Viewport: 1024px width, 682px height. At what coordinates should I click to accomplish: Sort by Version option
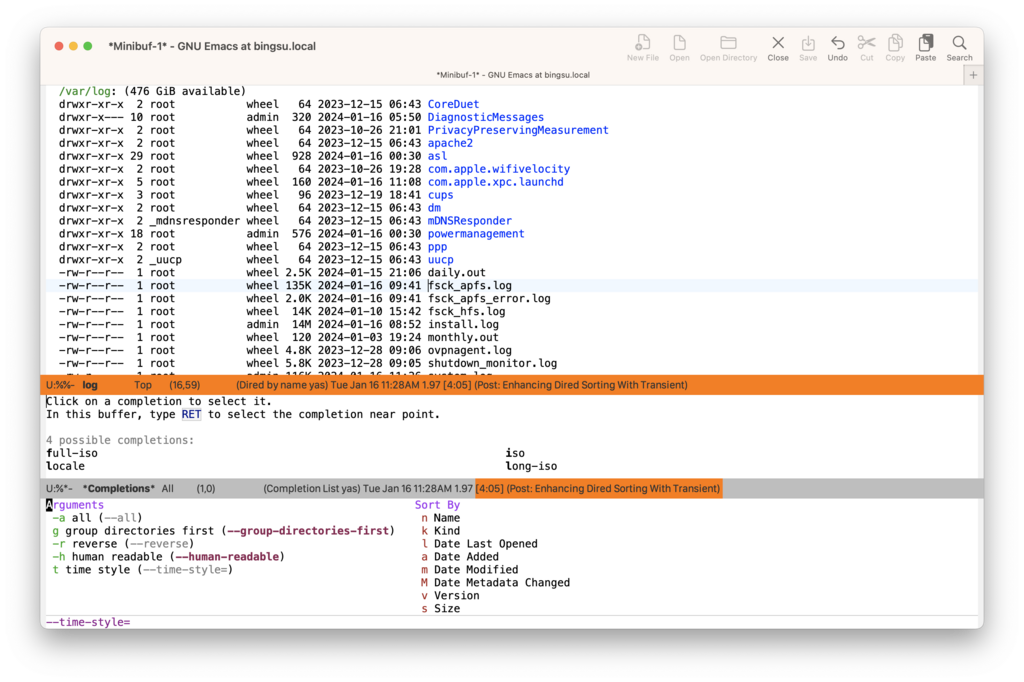tap(451, 596)
